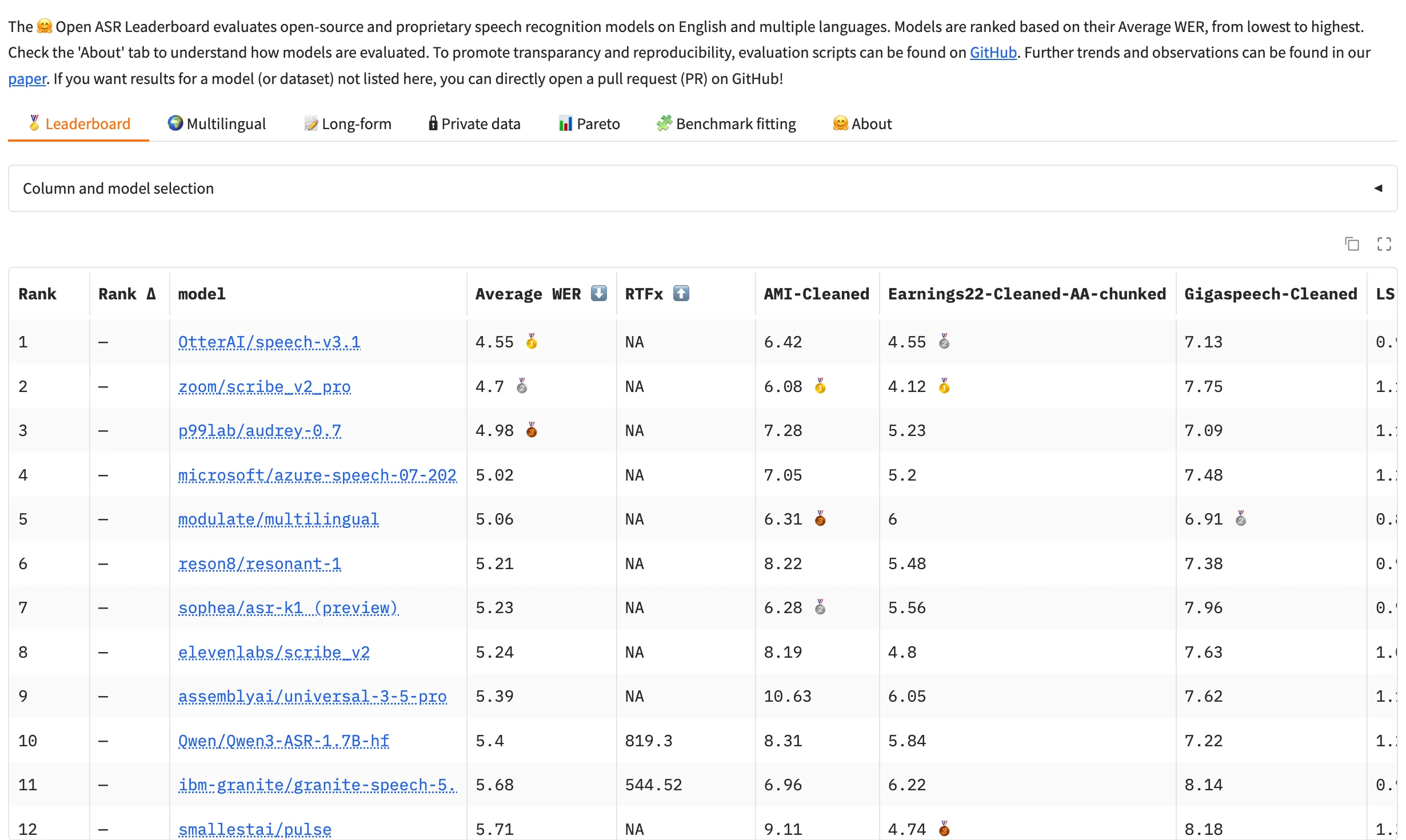Screen dimensions: 1406x840
Task: Click silver medal beside 4.7 Average WER
Action: click(x=522, y=386)
